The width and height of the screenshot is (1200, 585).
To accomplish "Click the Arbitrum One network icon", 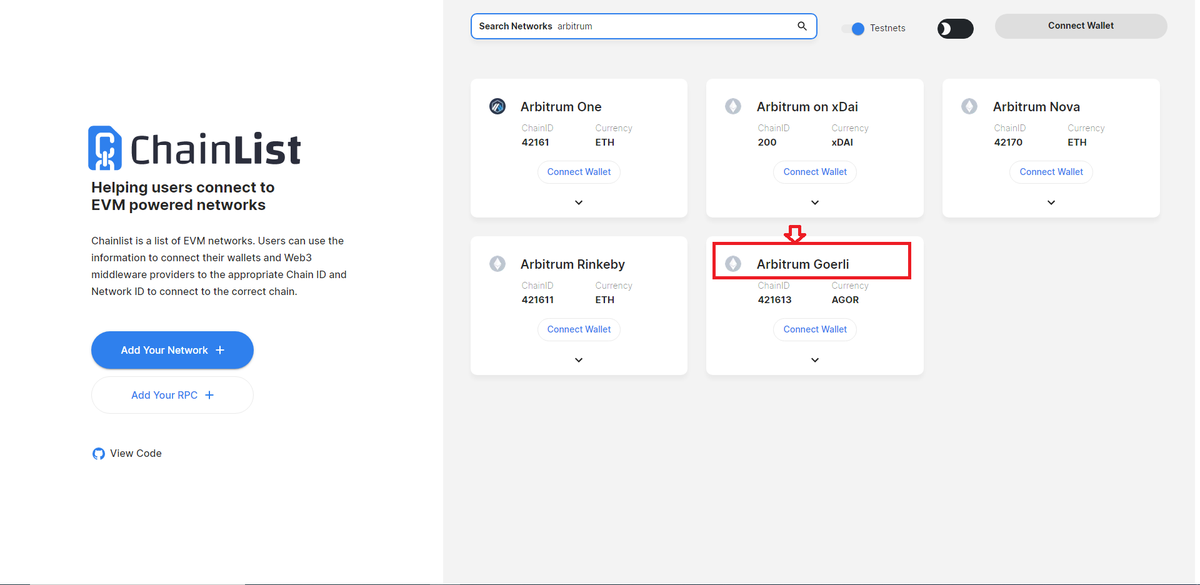I will click(497, 106).
